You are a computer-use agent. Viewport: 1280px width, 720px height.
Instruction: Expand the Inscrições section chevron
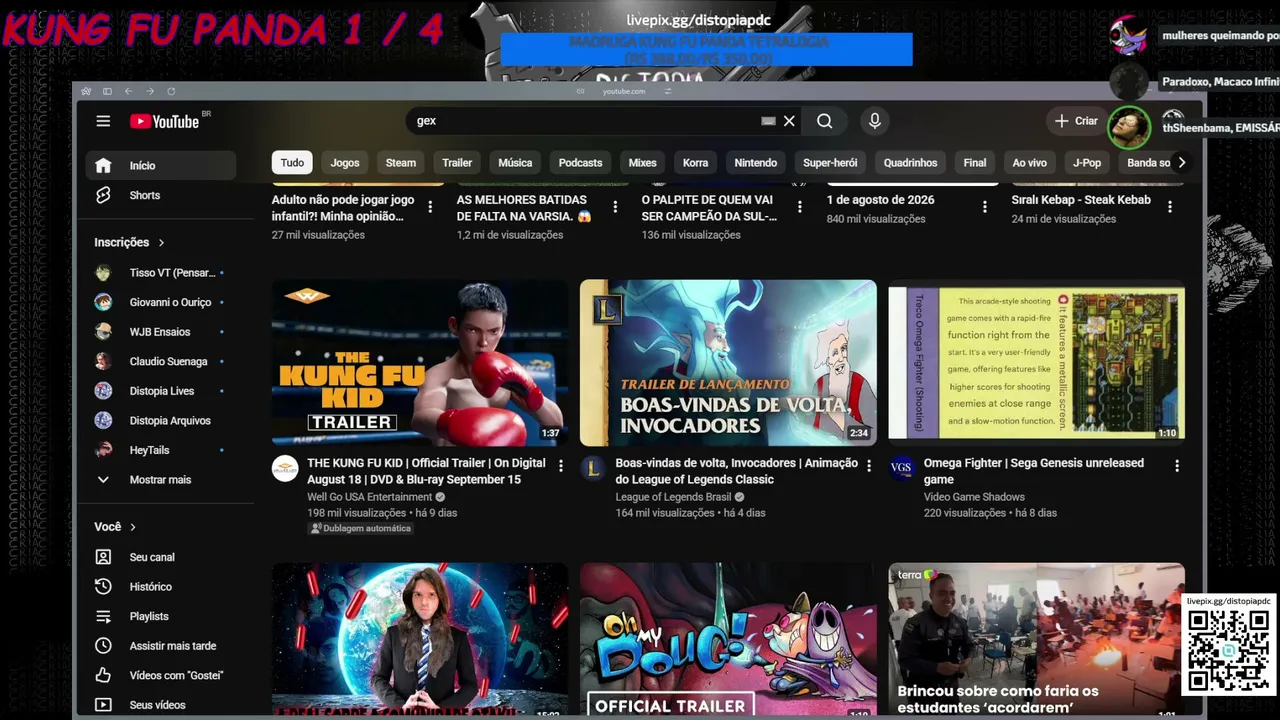pyautogui.click(x=161, y=242)
